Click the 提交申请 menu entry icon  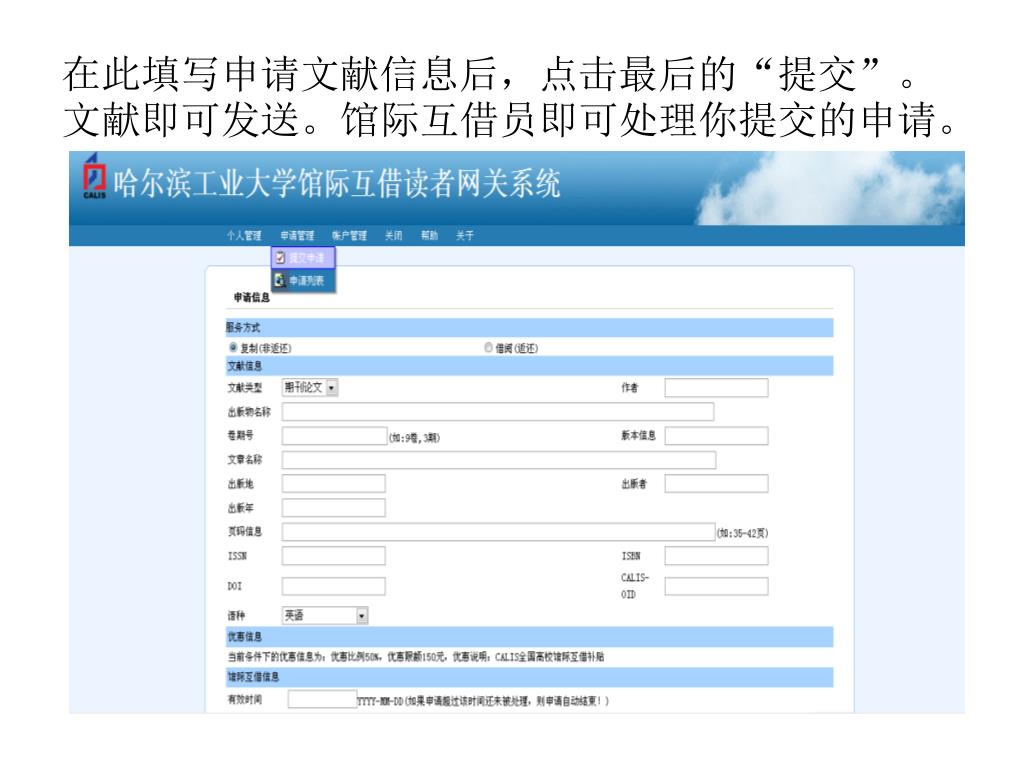(280, 258)
